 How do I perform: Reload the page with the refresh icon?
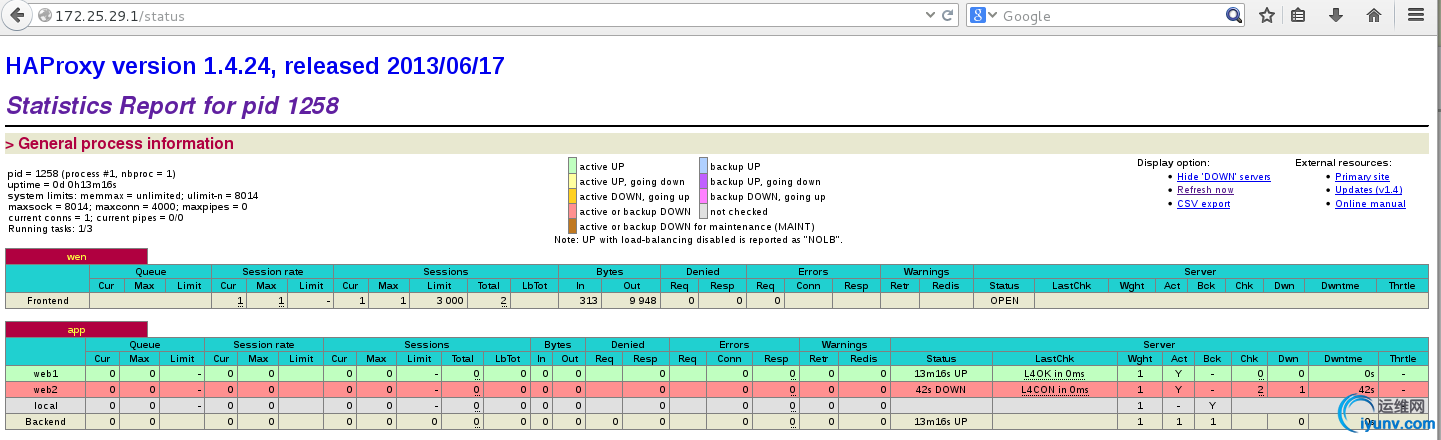[948, 15]
